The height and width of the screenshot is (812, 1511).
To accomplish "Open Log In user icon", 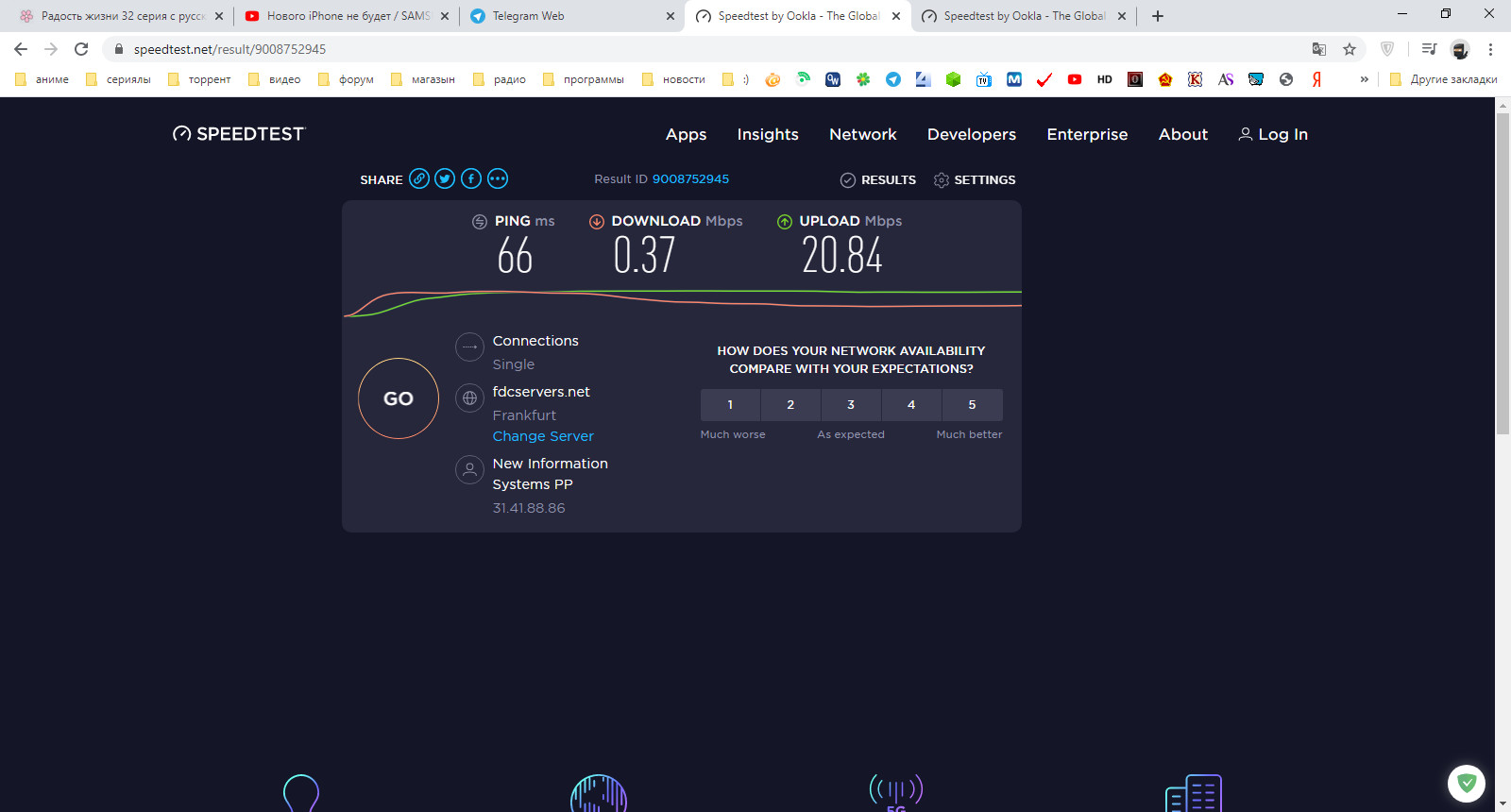I will point(1246,134).
